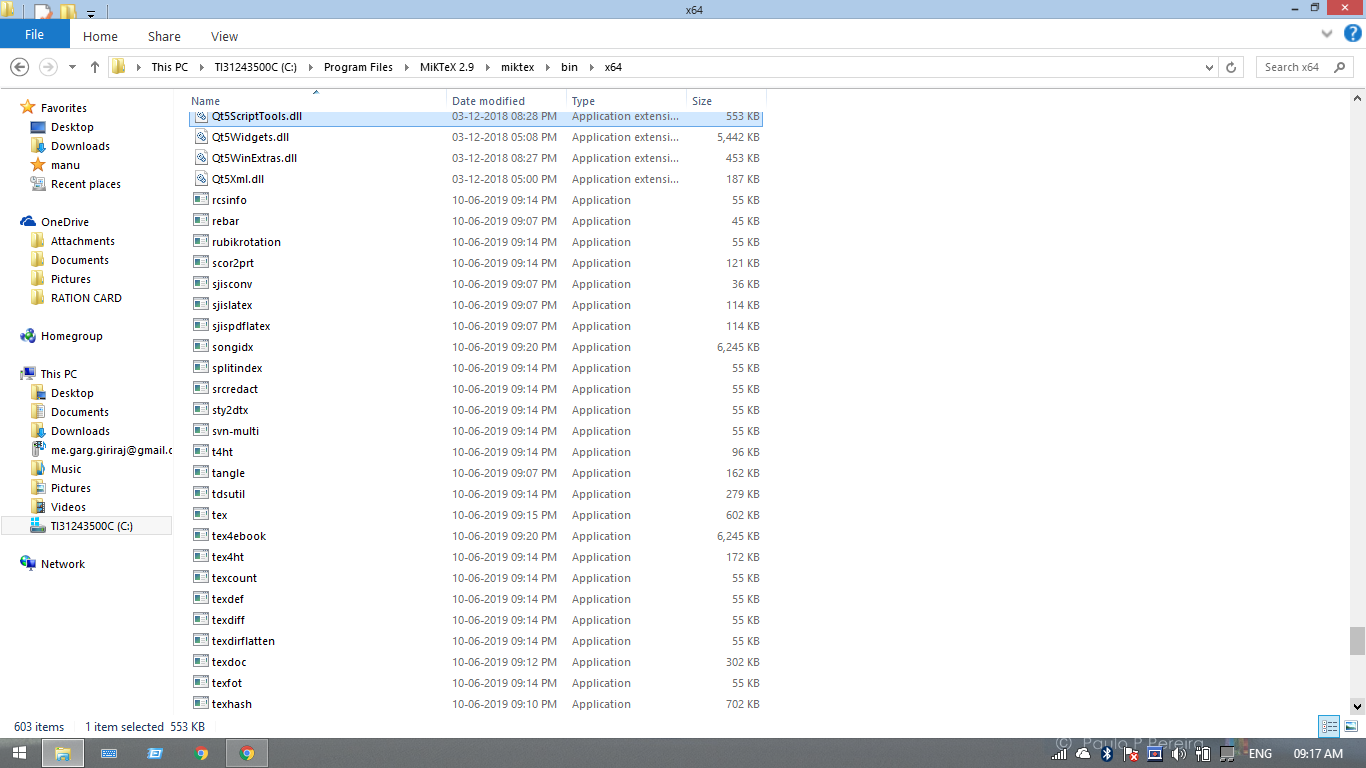Create a new folder from quick access toolbar
Viewport: 1366px width, 768px height.
pyautogui.click(x=67, y=12)
